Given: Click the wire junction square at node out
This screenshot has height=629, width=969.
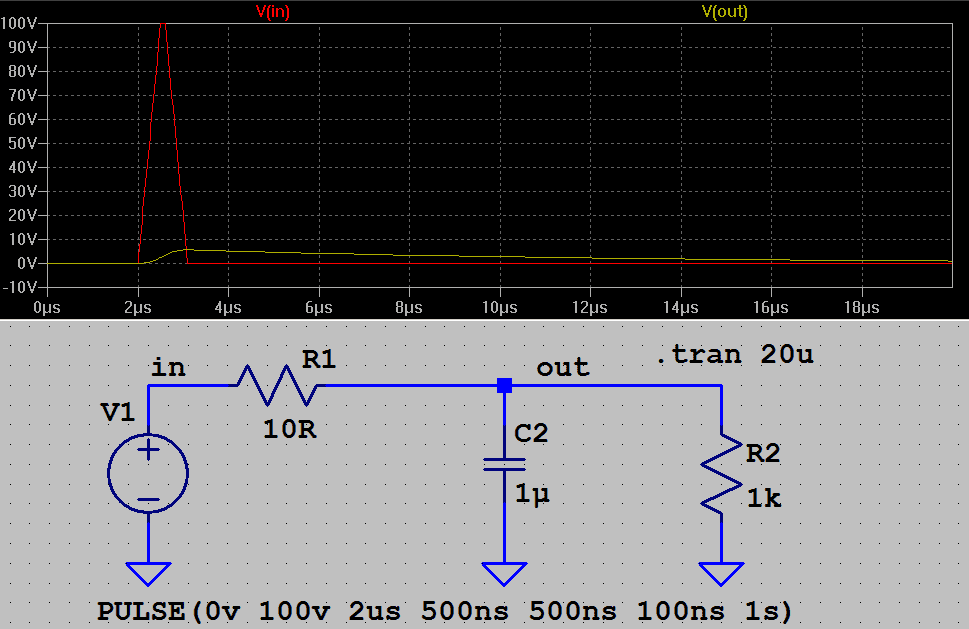Looking at the screenshot, I should tap(504, 386).
